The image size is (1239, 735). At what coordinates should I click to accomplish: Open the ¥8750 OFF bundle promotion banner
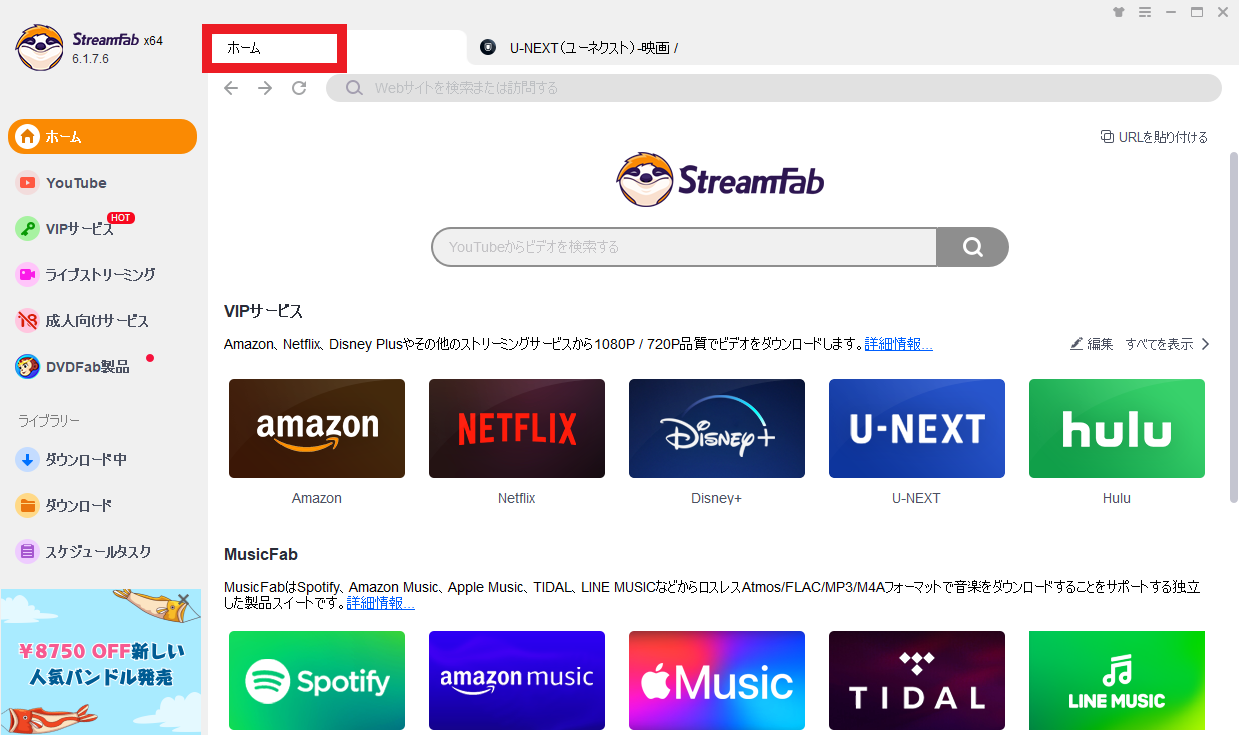pos(101,662)
